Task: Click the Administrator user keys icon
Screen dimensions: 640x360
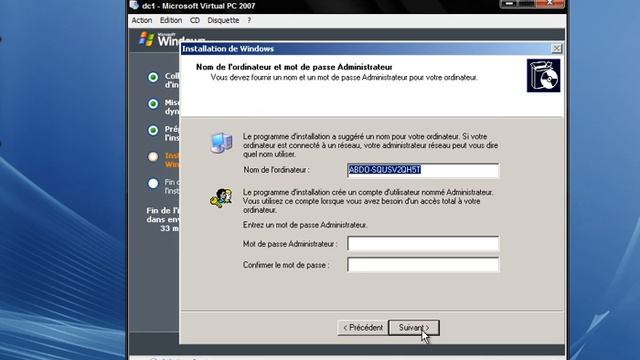Action: [221, 198]
